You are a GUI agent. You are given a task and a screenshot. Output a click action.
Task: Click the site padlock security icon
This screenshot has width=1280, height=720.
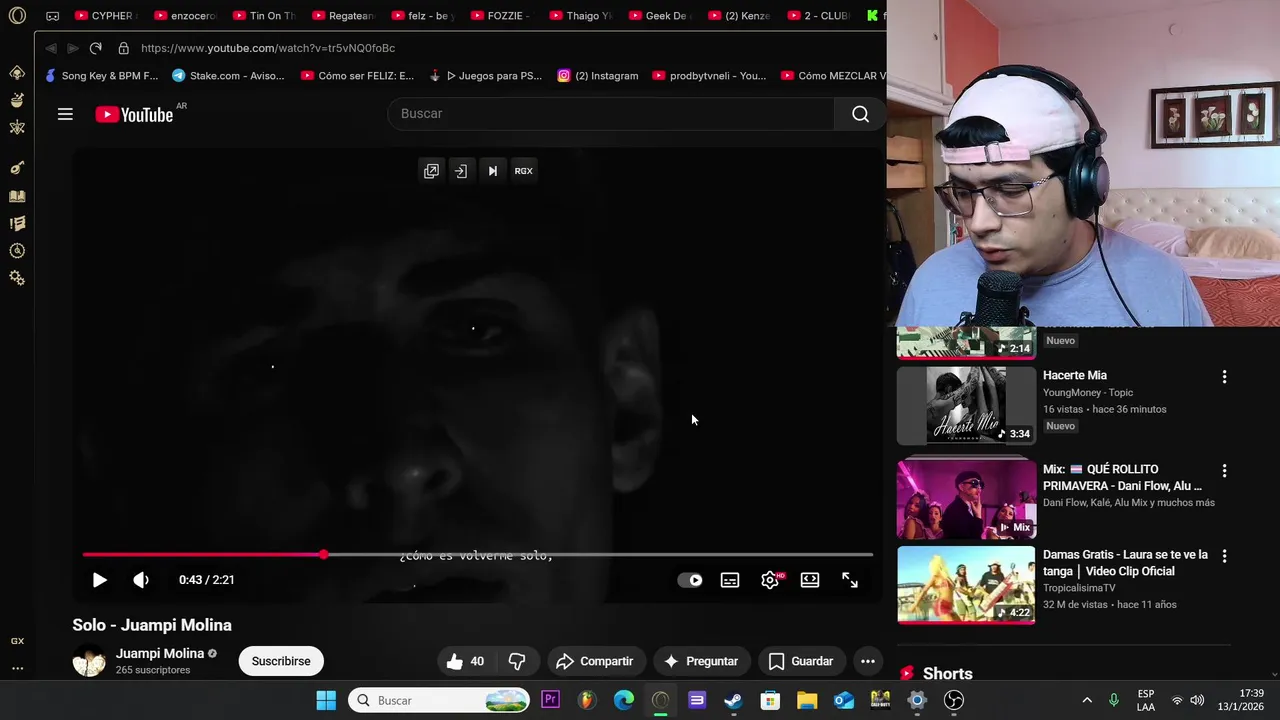tap(123, 48)
